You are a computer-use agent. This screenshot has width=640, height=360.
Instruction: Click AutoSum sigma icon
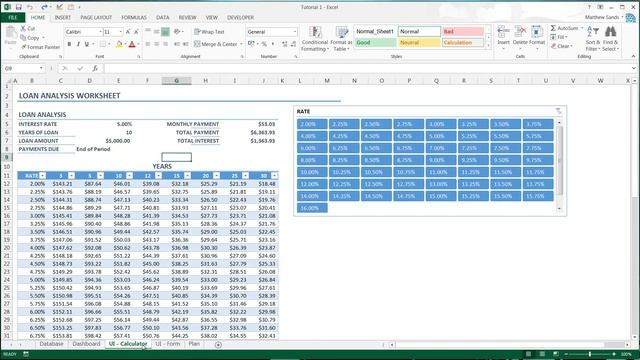pos(553,28)
